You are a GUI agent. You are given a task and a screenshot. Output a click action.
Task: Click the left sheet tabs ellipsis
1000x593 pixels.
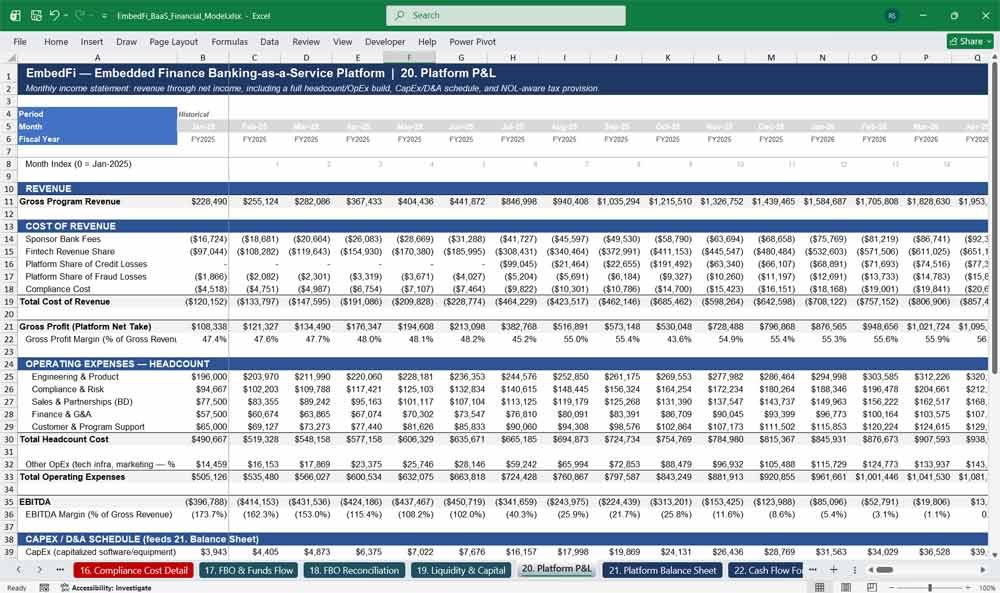[x=60, y=570]
